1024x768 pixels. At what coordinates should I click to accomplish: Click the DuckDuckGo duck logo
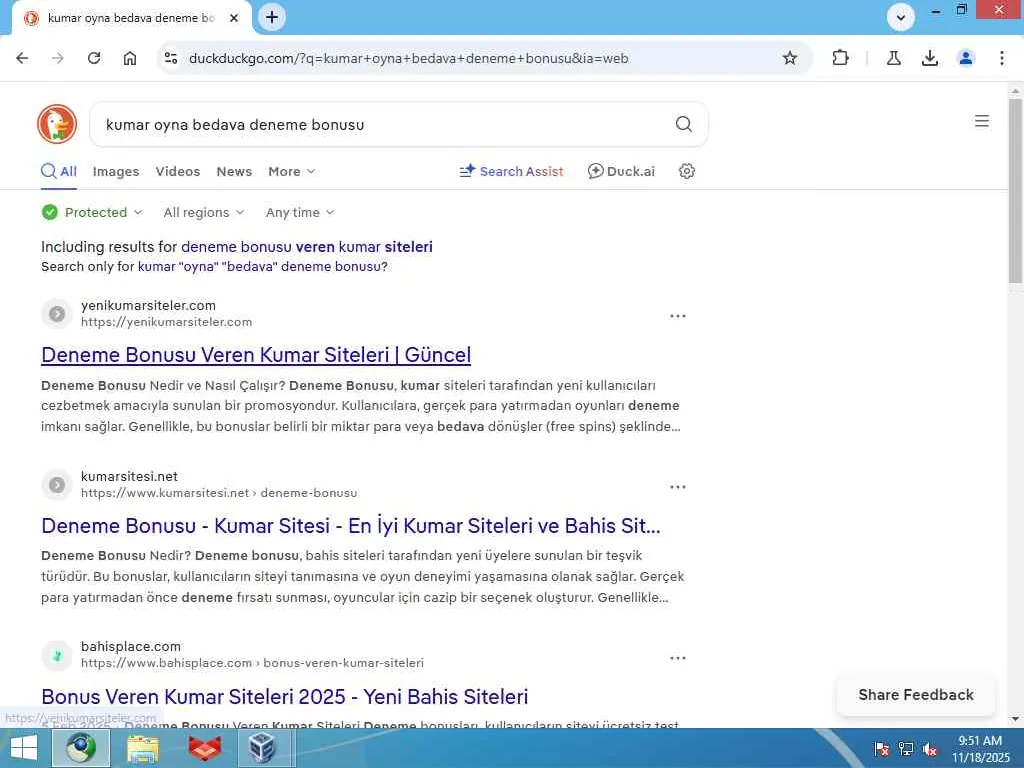coord(57,124)
